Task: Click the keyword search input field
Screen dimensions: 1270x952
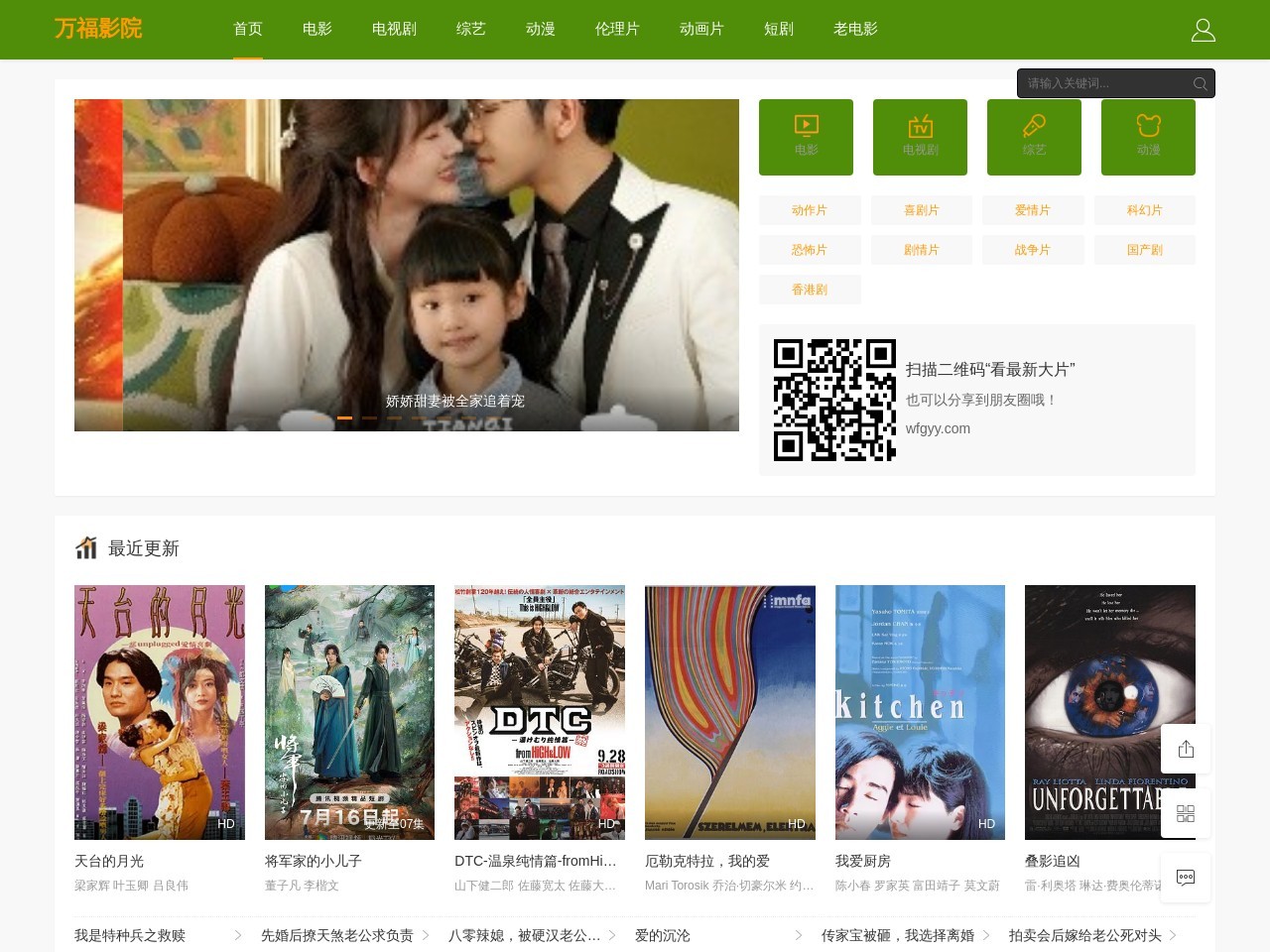Action: tap(1101, 83)
